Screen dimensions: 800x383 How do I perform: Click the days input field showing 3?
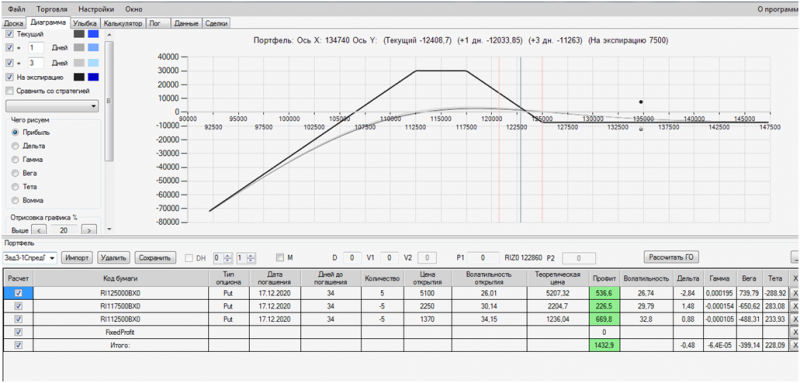(36, 63)
